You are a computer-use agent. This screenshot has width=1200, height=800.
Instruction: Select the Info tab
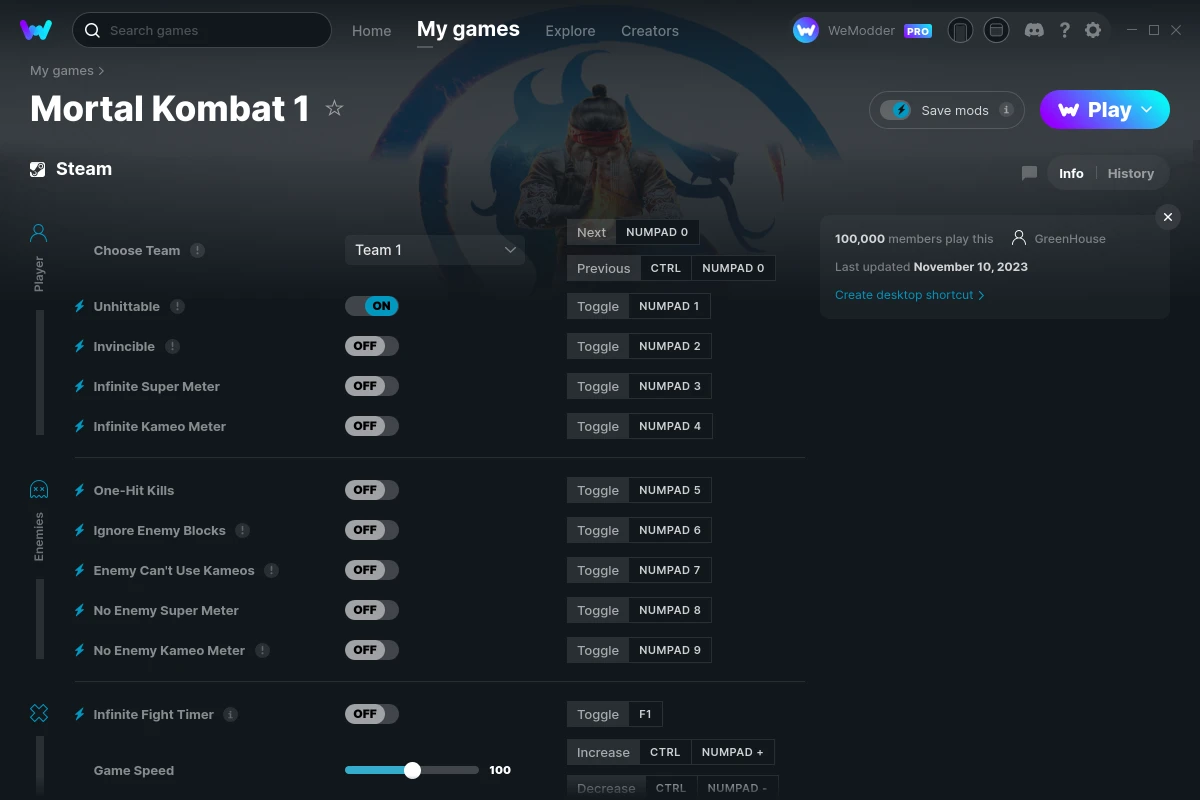(x=1071, y=173)
